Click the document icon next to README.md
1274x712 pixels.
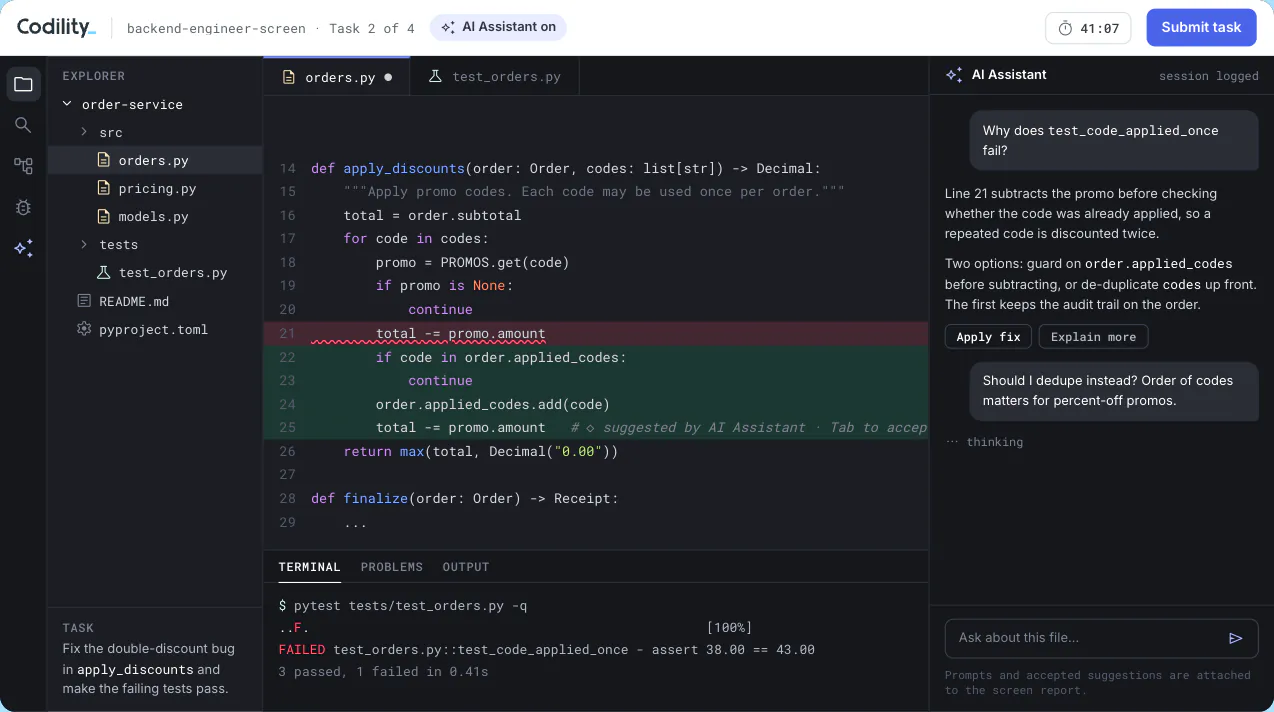(x=84, y=301)
